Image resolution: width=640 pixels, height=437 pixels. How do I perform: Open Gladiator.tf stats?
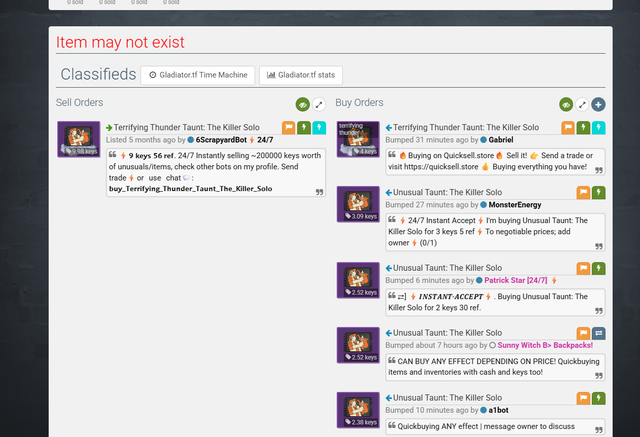click(301, 75)
